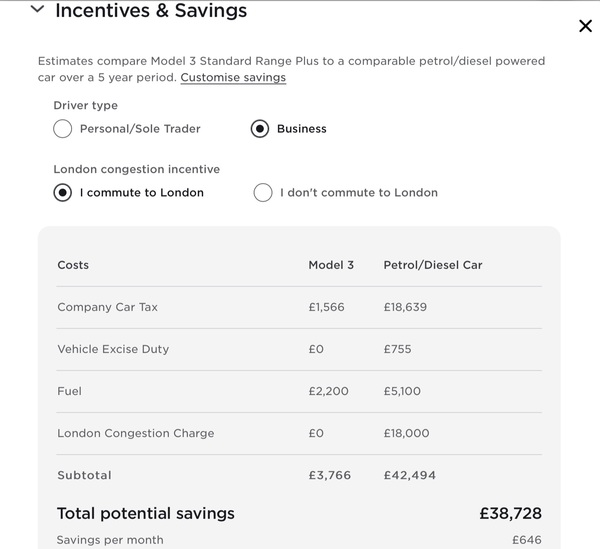Click the £38,728 total savings amount
The height and width of the screenshot is (549, 600).
510,513
